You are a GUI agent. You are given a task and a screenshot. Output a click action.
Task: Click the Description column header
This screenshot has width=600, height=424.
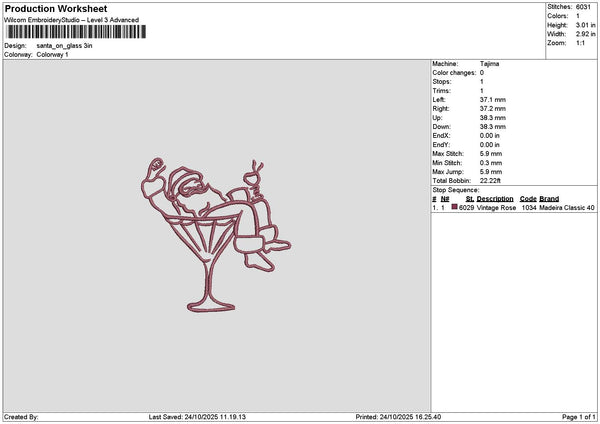click(495, 199)
